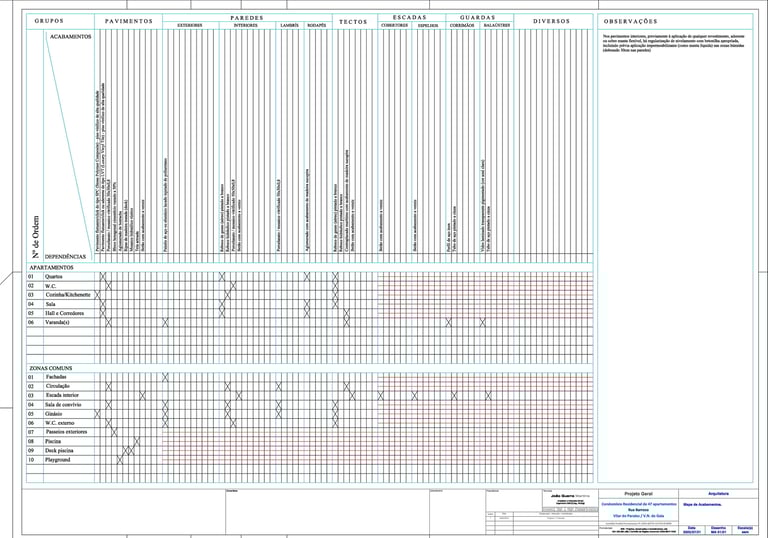This screenshot has height=538, width=768.
Task: Click 'Projeto Geral' in the title block
Action: (639, 494)
